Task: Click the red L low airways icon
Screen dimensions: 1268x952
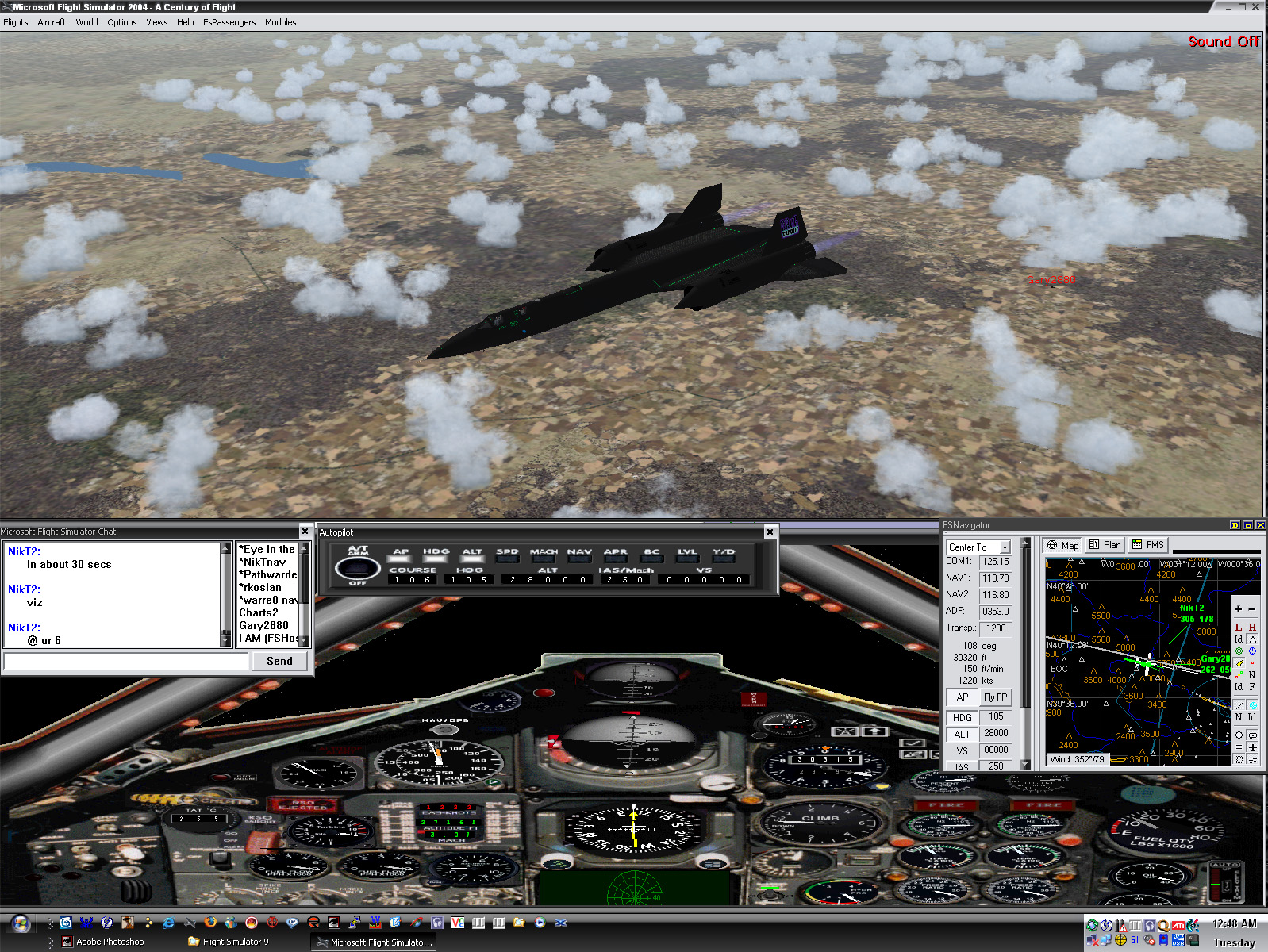Action: pos(1238,627)
